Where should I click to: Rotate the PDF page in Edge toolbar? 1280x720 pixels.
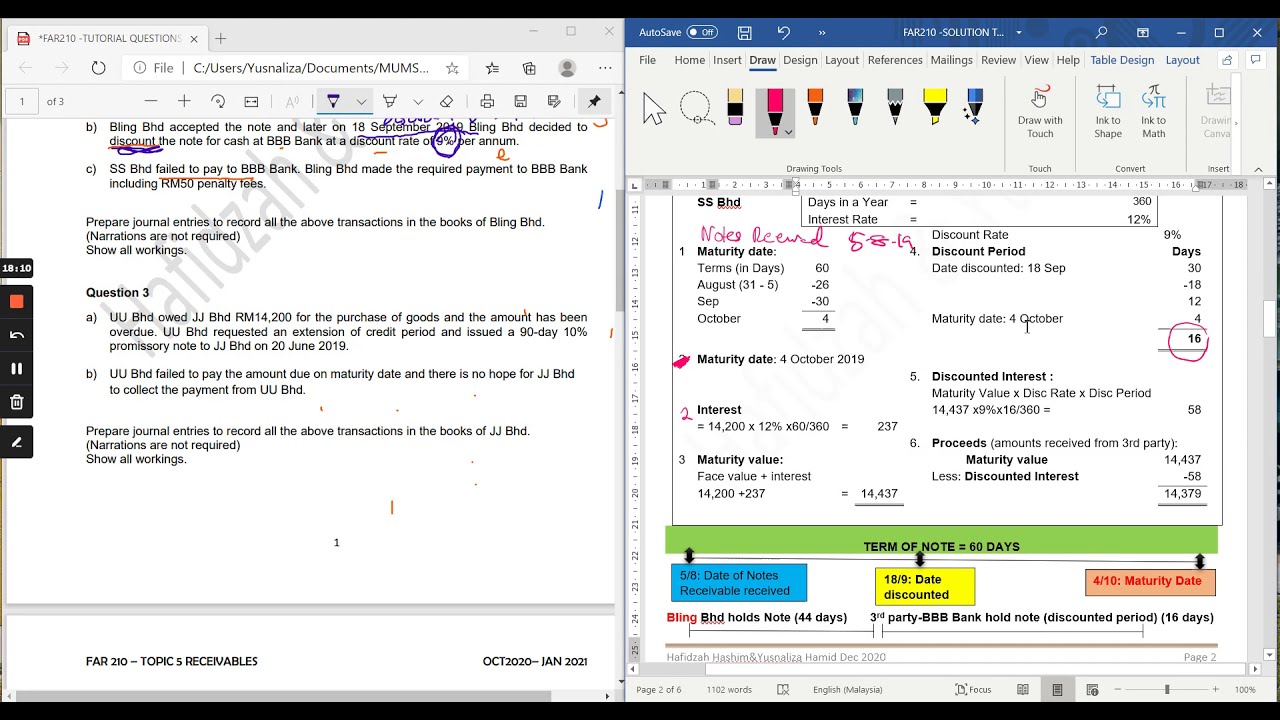coord(218,101)
